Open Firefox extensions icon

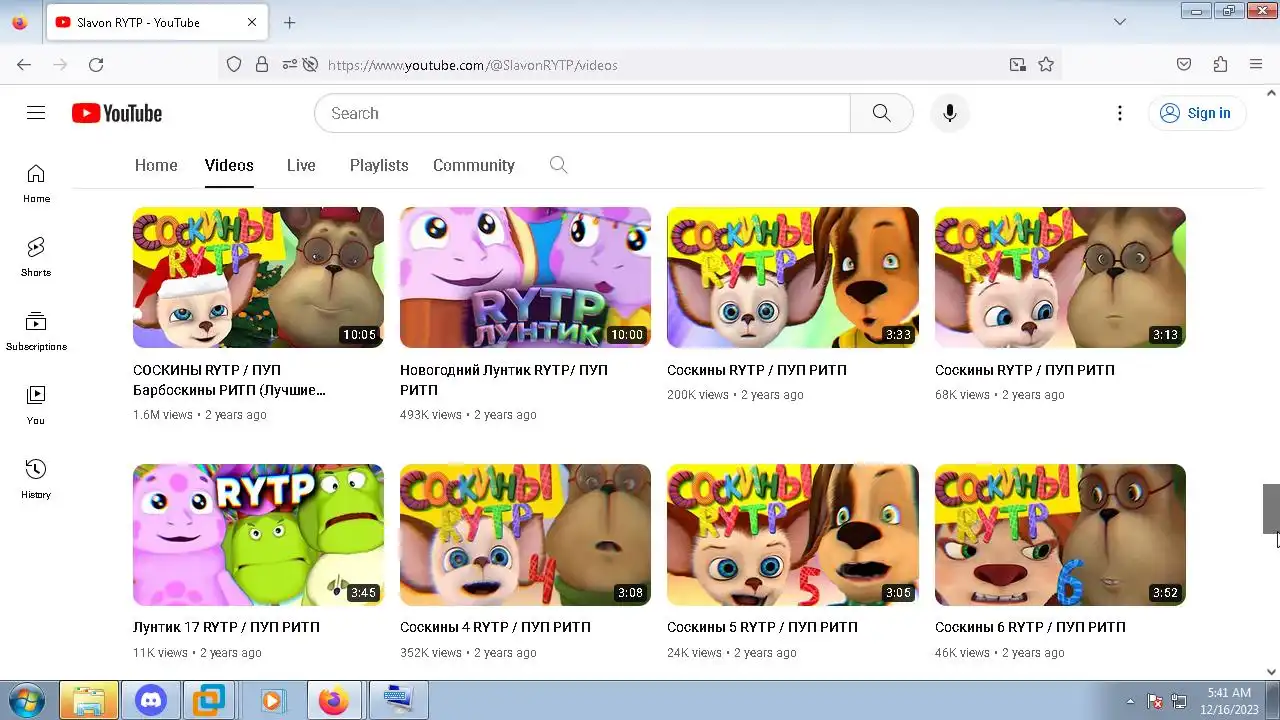click(1220, 64)
